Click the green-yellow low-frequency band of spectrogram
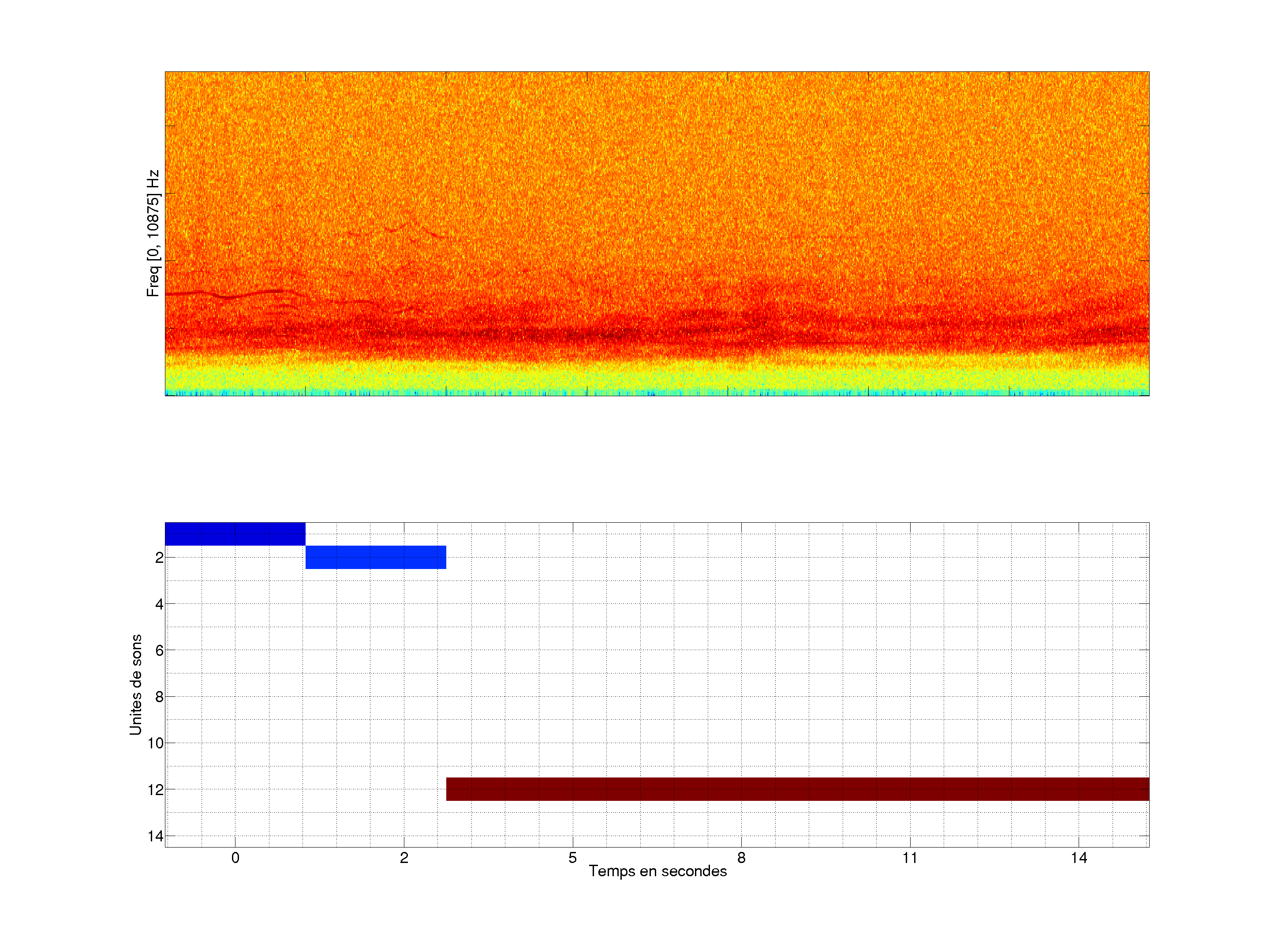 657,378
